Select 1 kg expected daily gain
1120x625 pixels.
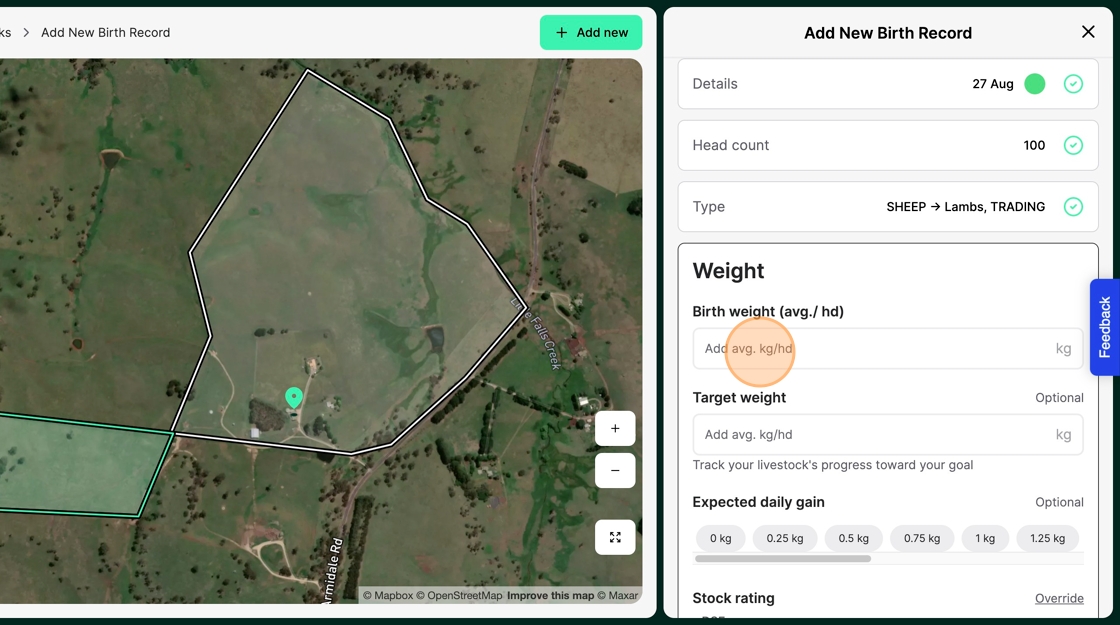[985, 538]
